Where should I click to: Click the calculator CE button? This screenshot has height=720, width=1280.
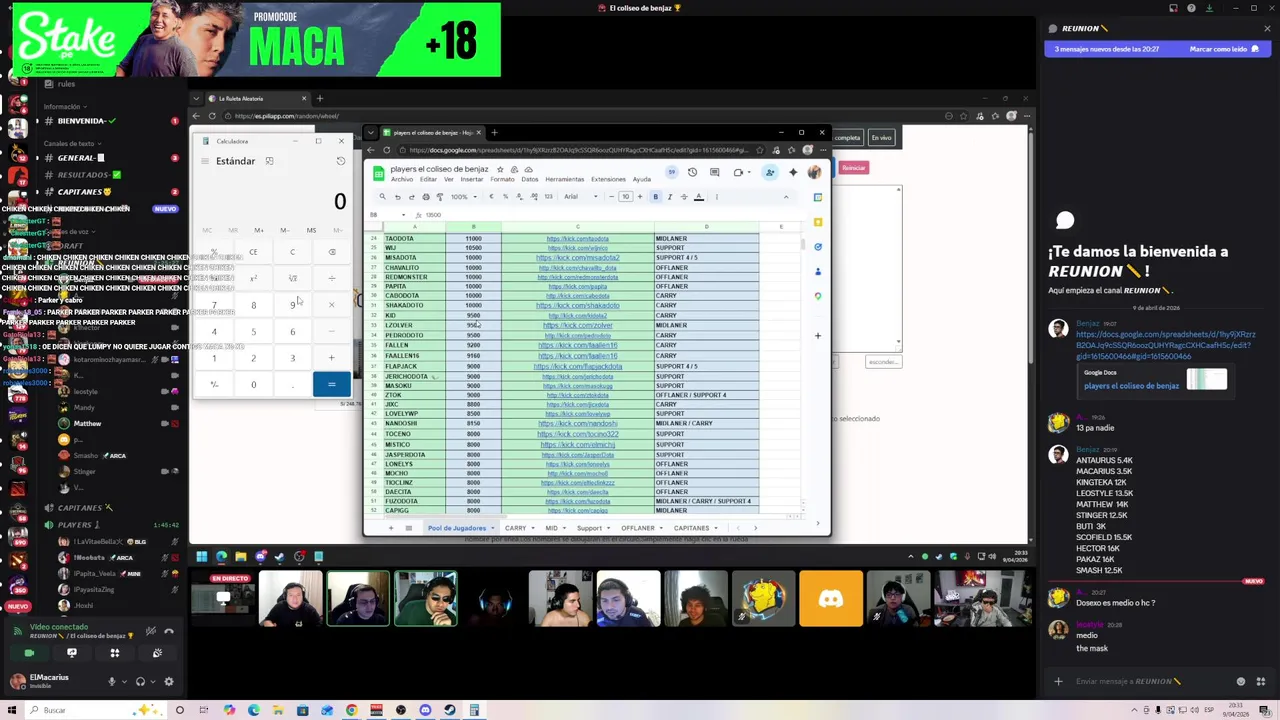pyautogui.click(x=254, y=252)
